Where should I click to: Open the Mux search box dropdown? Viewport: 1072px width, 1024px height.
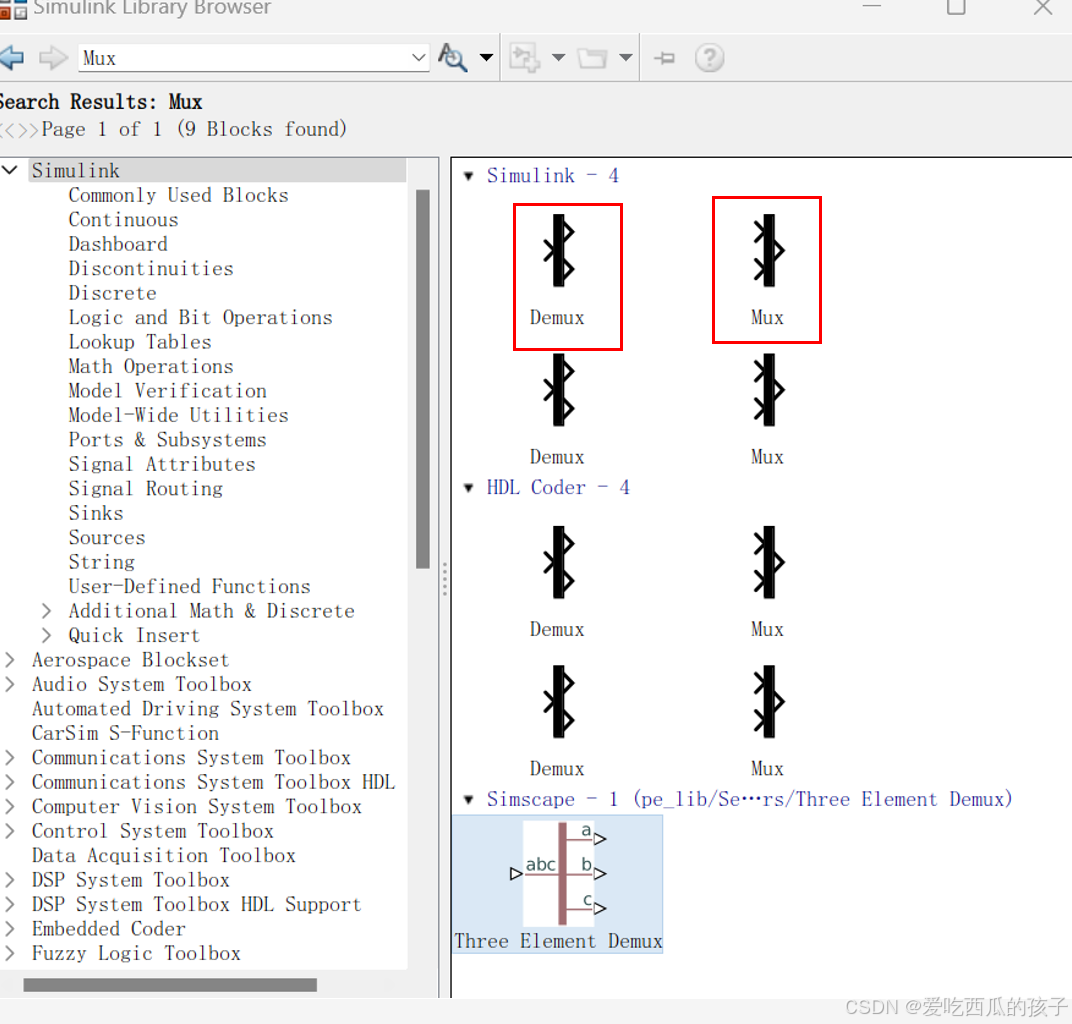(418, 57)
